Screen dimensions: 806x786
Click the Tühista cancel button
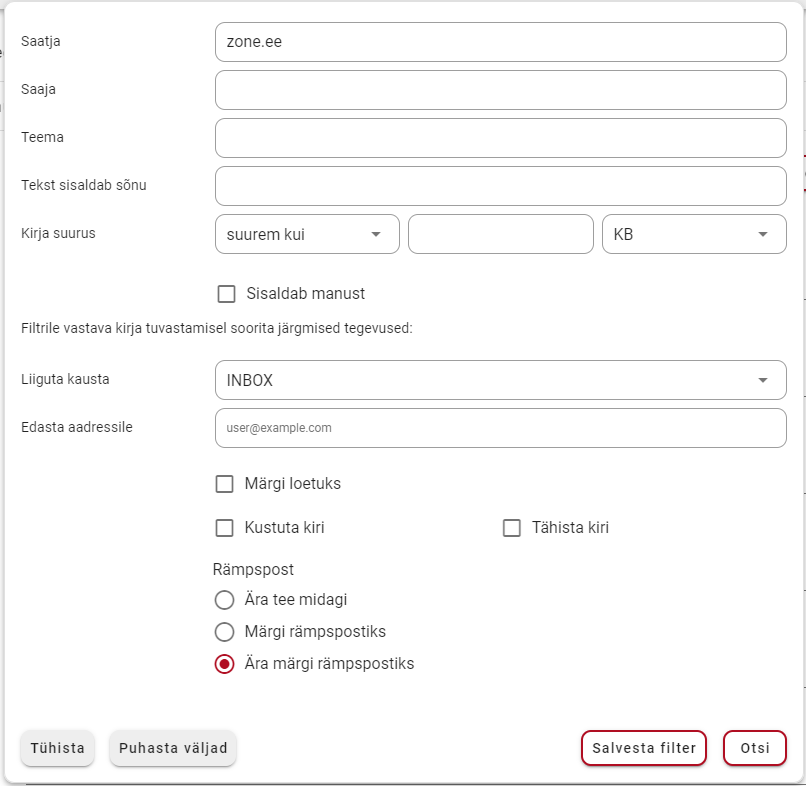[x=58, y=748]
